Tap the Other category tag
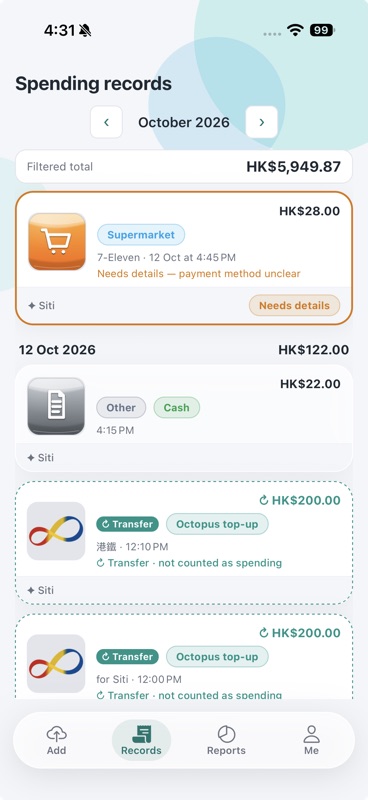This screenshot has height=800, width=368. [121, 408]
